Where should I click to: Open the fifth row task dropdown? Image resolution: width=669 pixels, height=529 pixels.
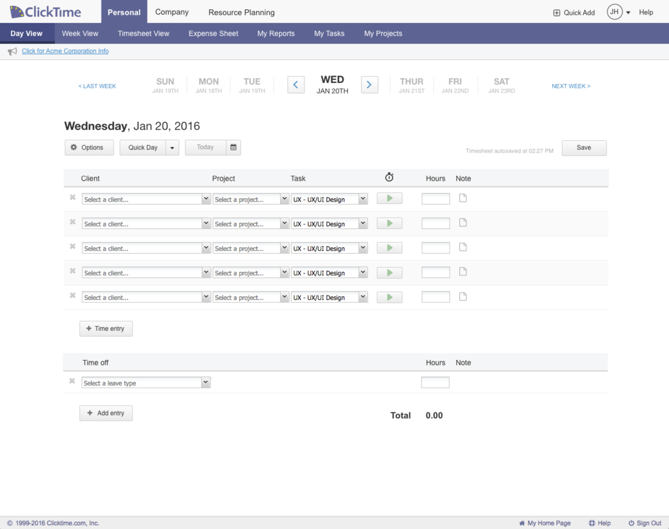coord(329,297)
